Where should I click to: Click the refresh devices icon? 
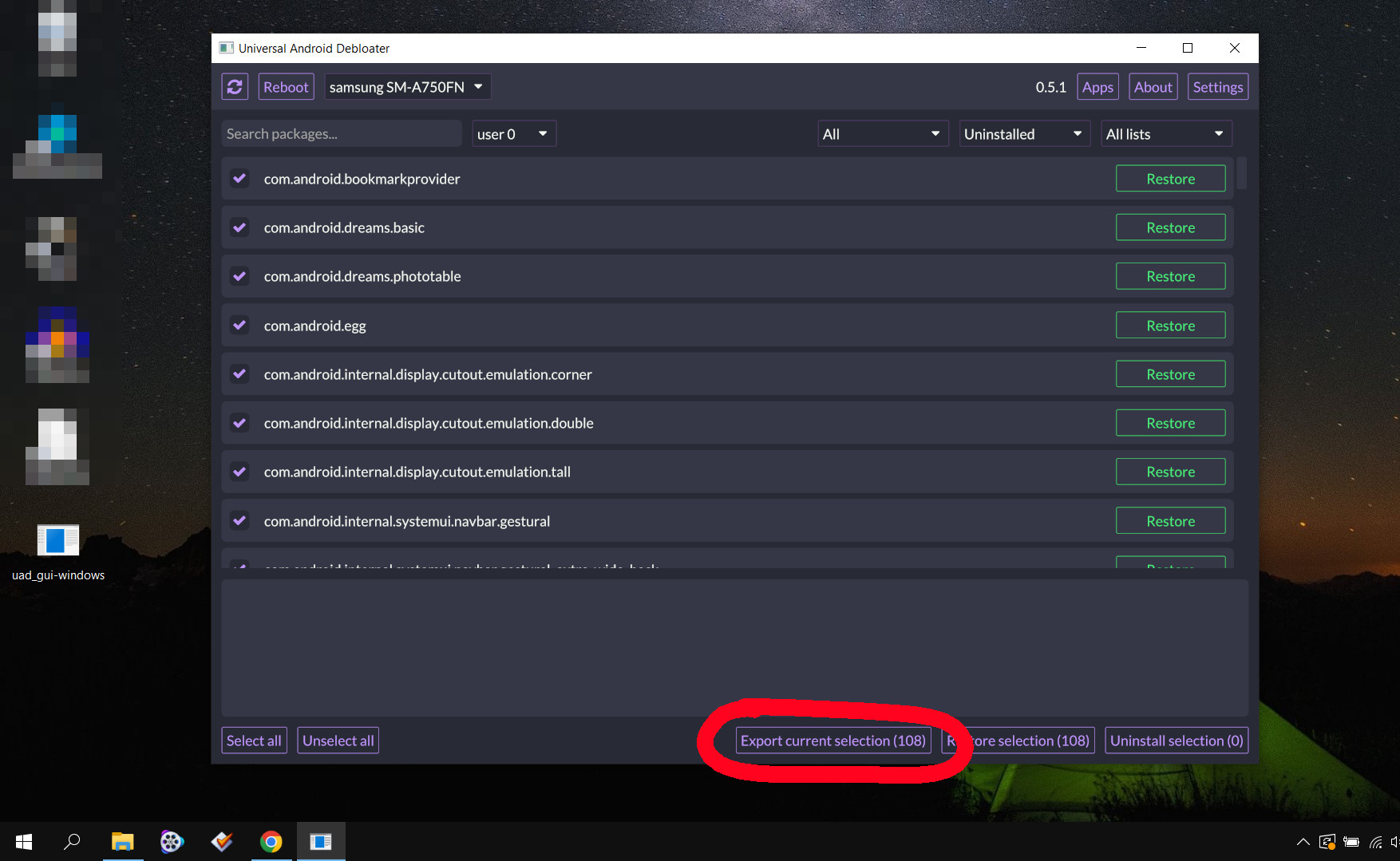tap(235, 86)
